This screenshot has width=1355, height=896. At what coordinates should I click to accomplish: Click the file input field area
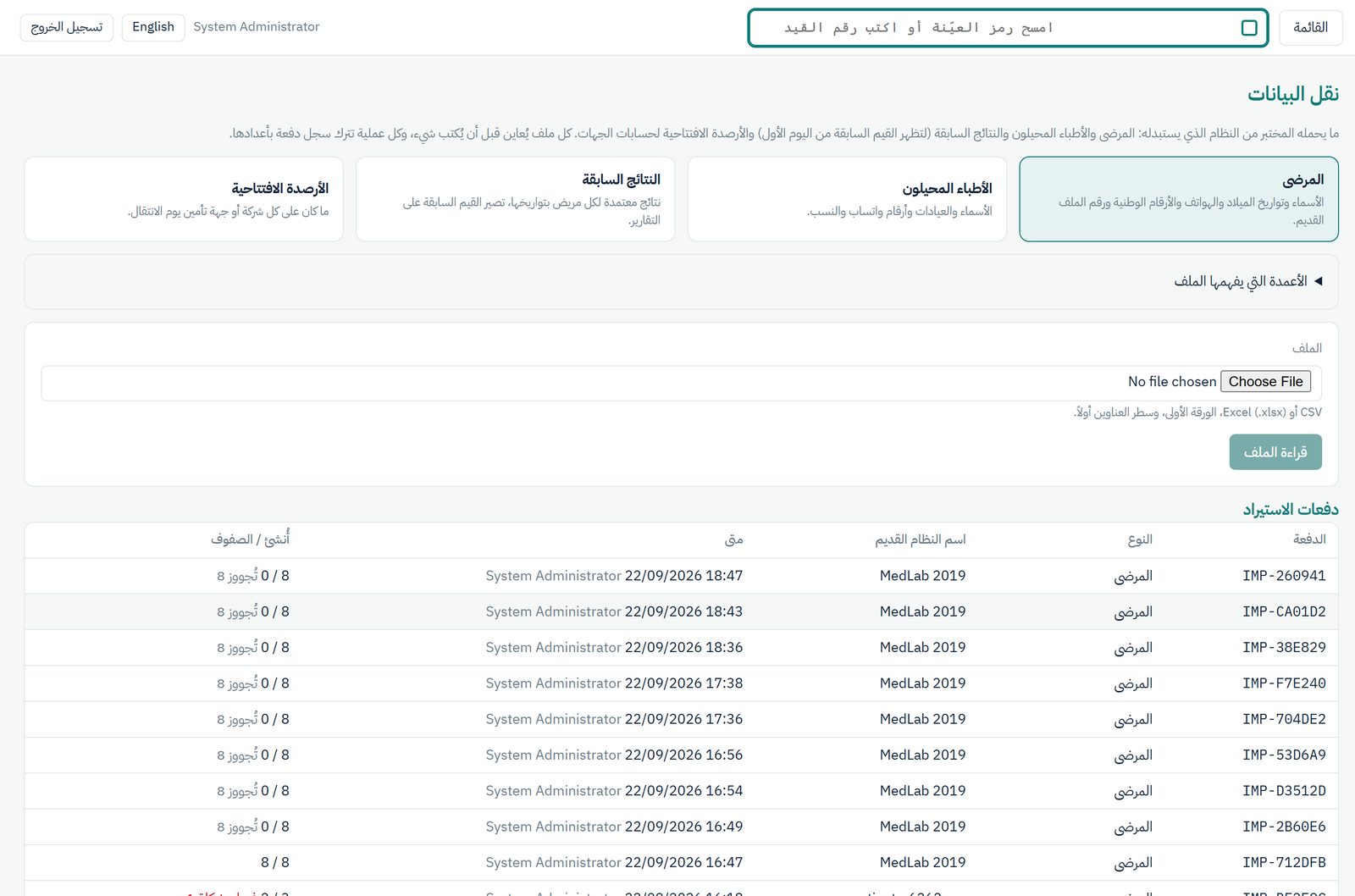[x=681, y=383]
